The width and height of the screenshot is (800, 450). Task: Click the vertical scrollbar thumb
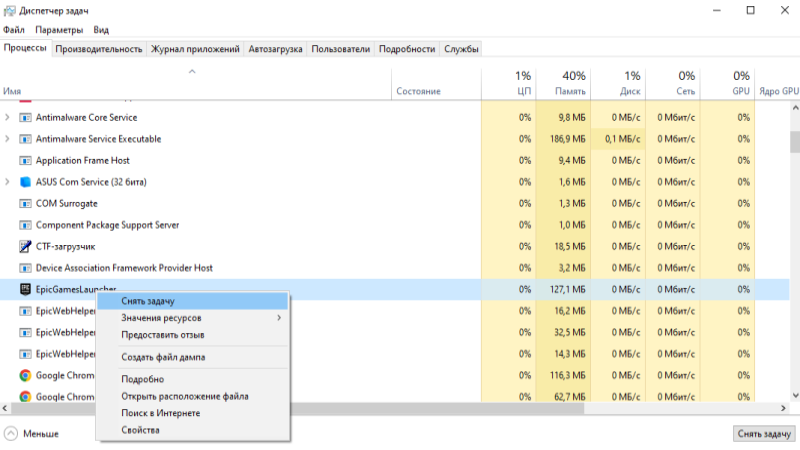pos(795,142)
